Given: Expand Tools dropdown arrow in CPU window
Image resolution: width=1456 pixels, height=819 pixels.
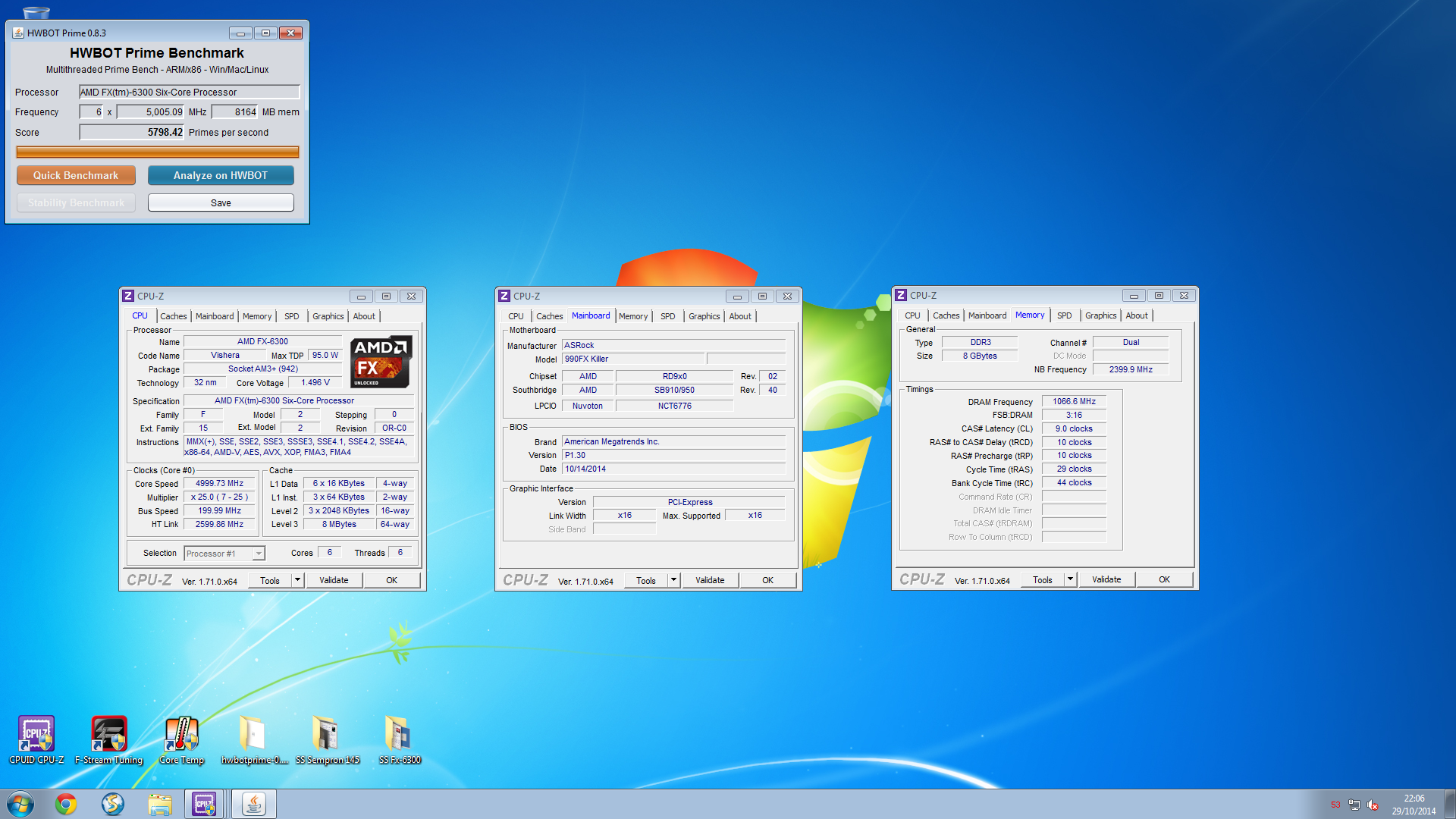Looking at the screenshot, I should point(297,580).
